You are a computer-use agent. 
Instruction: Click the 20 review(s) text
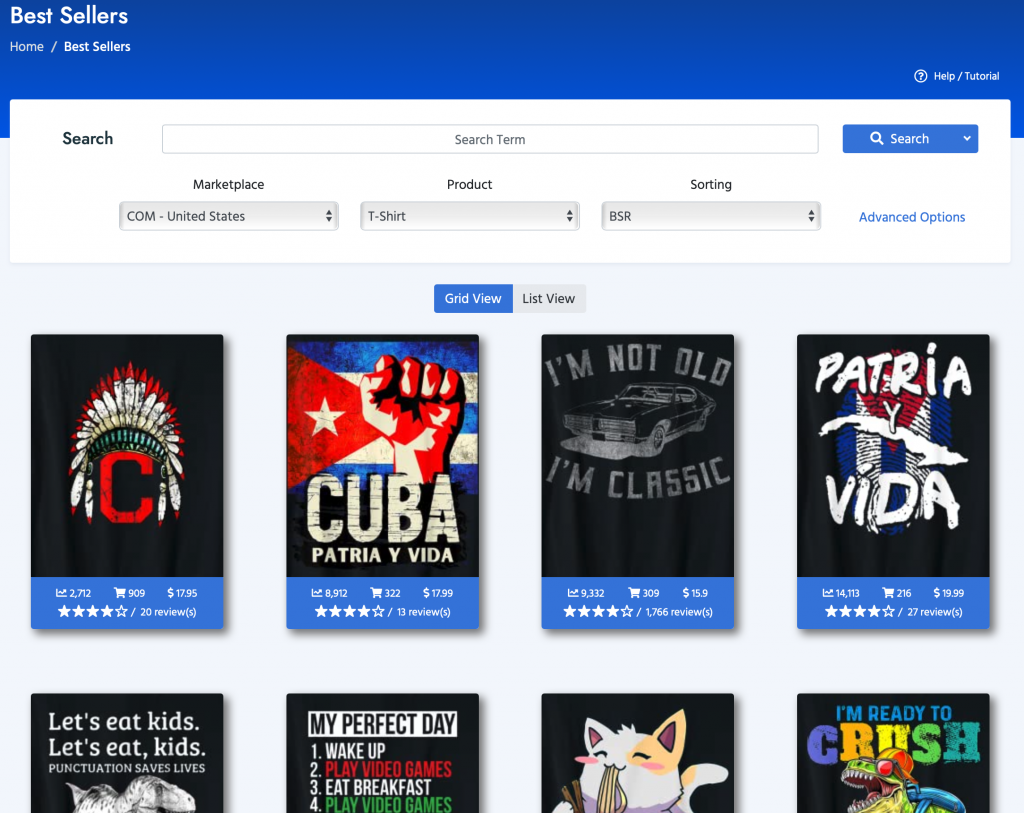click(168, 612)
